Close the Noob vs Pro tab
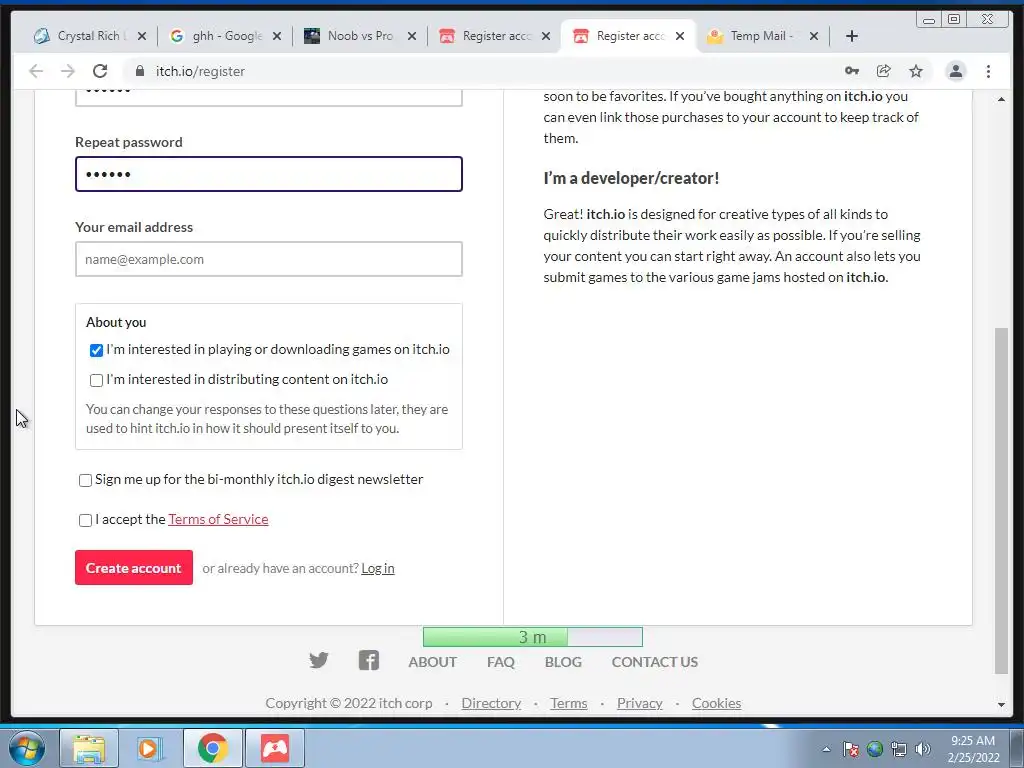The image size is (1024, 768). (412, 36)
